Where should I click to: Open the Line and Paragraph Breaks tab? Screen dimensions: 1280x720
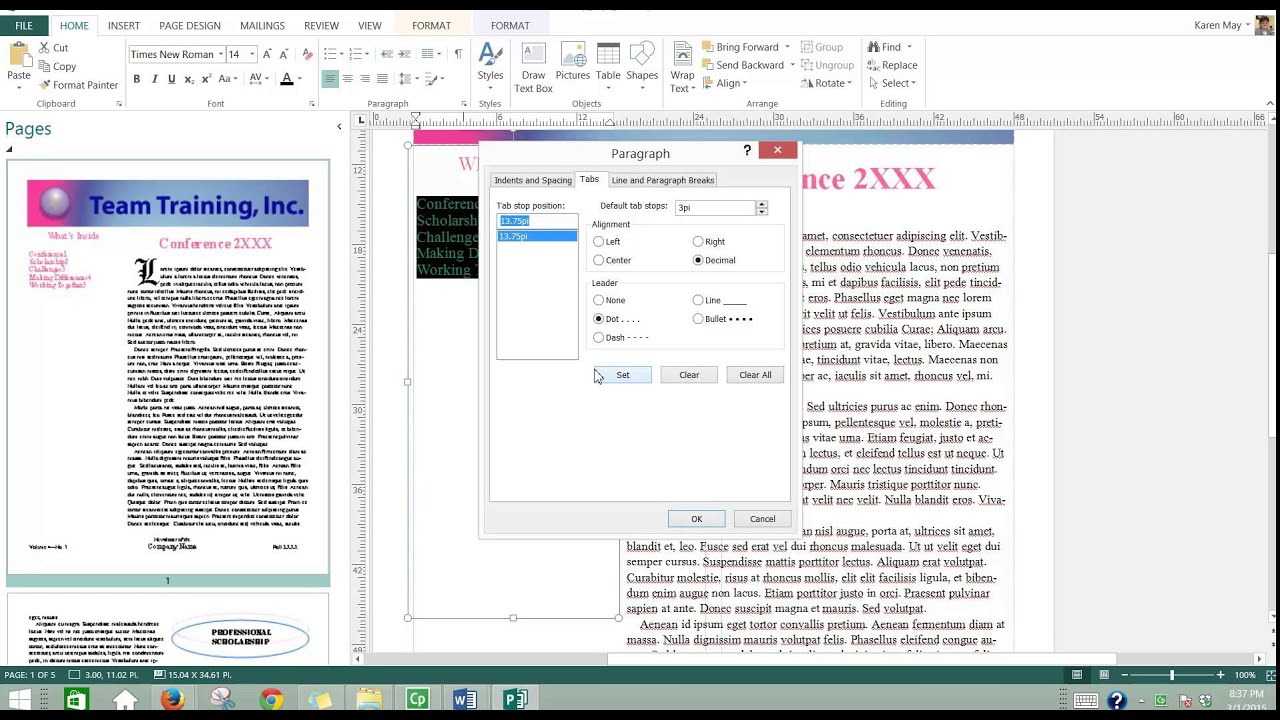pyautogui.click(x=662, y=180)
